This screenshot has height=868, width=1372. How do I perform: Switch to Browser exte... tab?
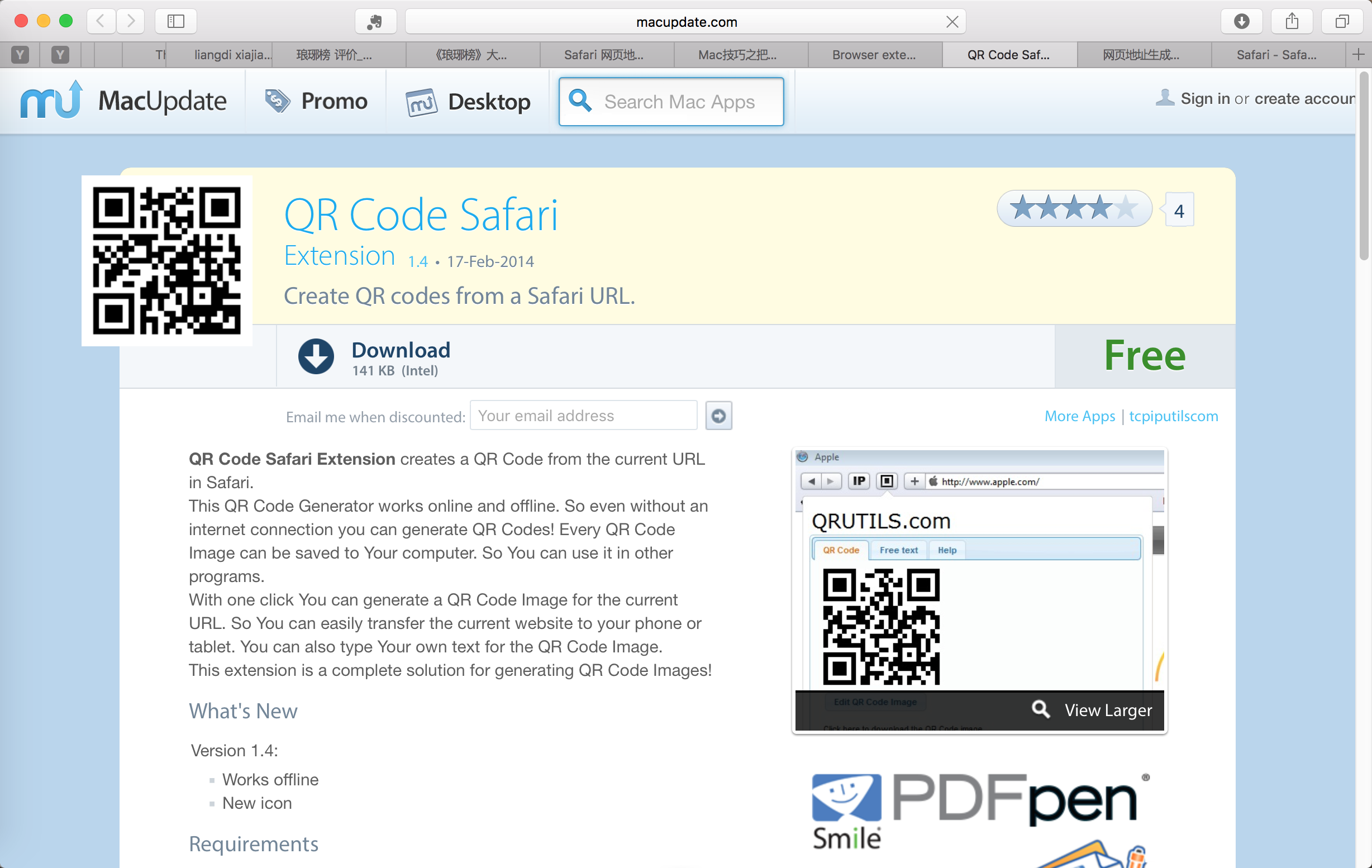874,55
